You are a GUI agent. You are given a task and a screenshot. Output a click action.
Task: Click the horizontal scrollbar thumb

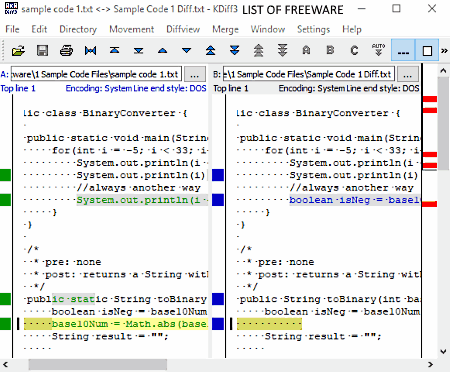(x=98, y=365)
